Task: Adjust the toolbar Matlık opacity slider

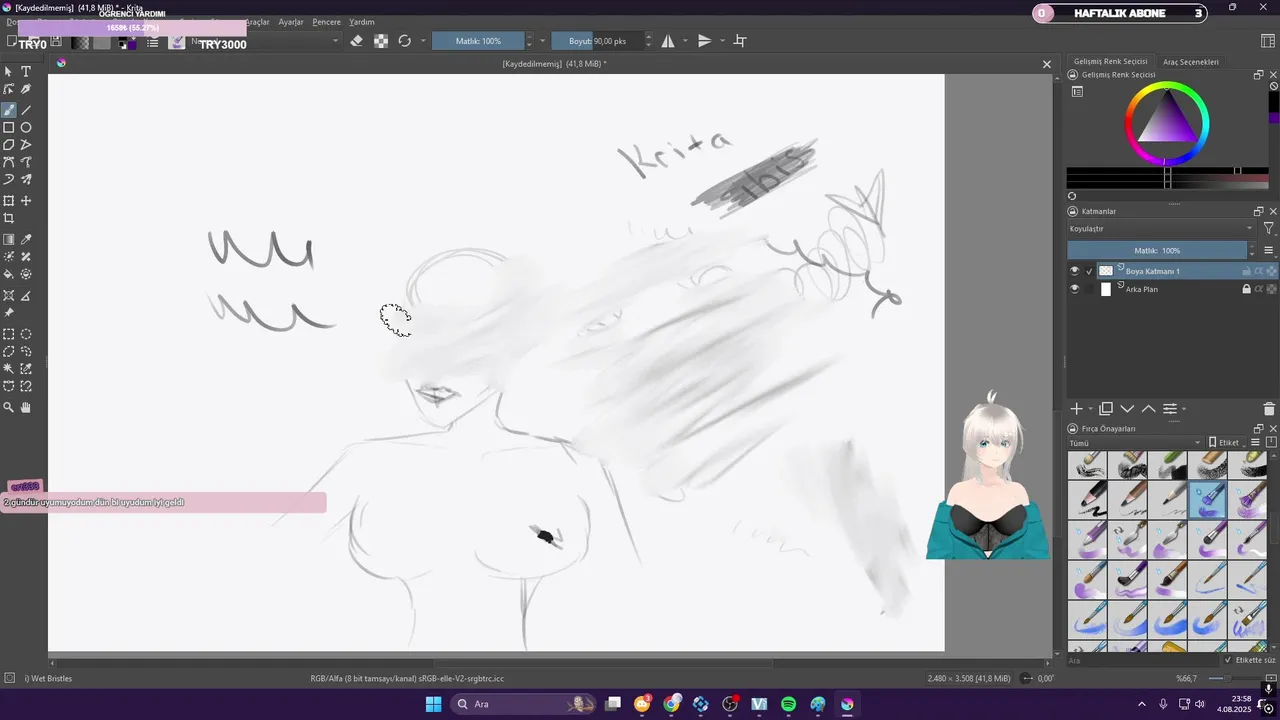Action: coord(479,41)
